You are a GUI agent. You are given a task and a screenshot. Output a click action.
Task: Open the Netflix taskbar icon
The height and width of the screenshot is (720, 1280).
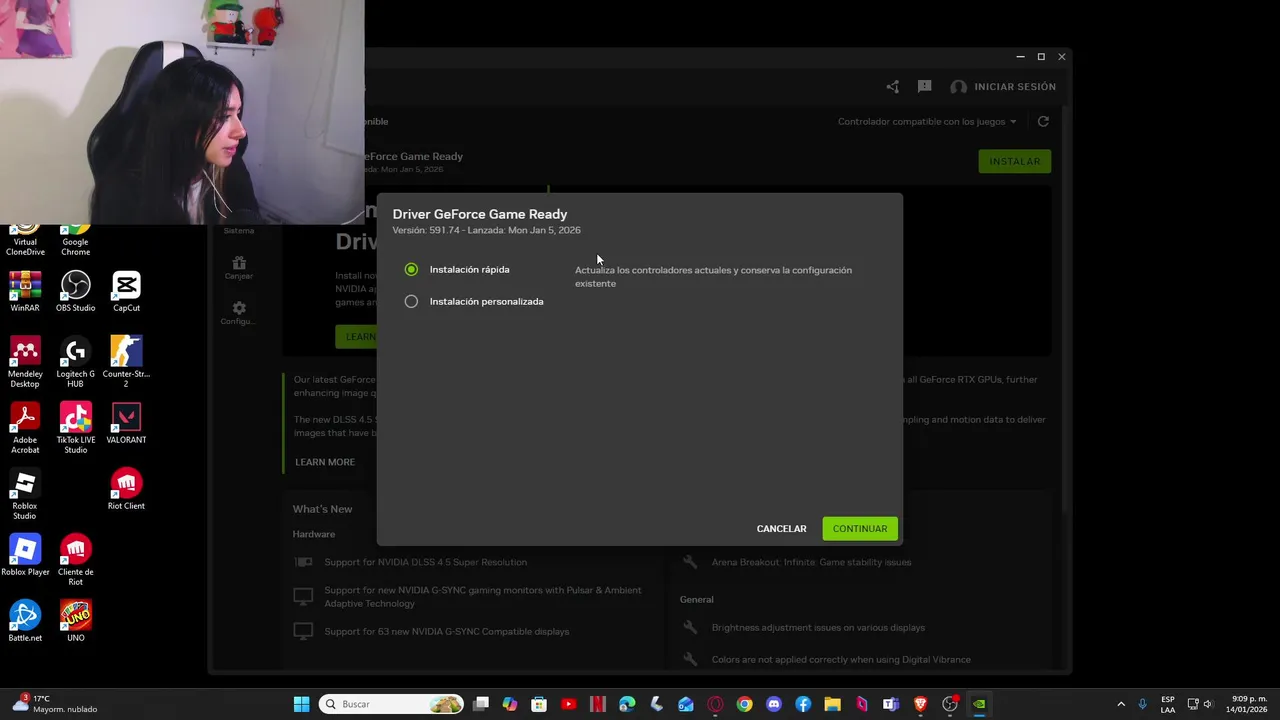tap(598, 704)
